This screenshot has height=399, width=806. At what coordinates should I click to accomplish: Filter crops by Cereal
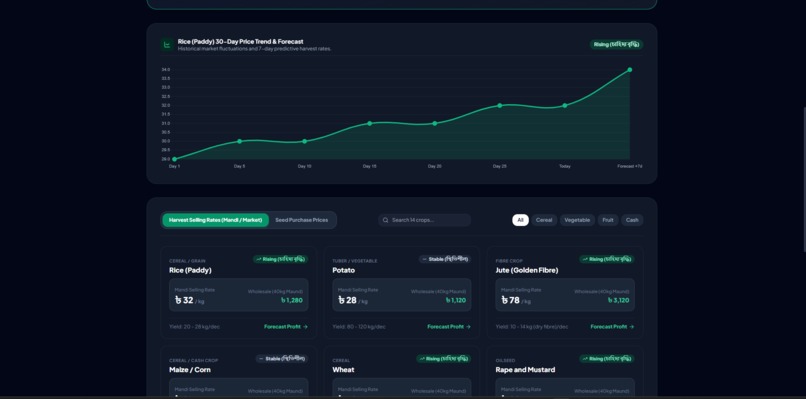(544, 220)
